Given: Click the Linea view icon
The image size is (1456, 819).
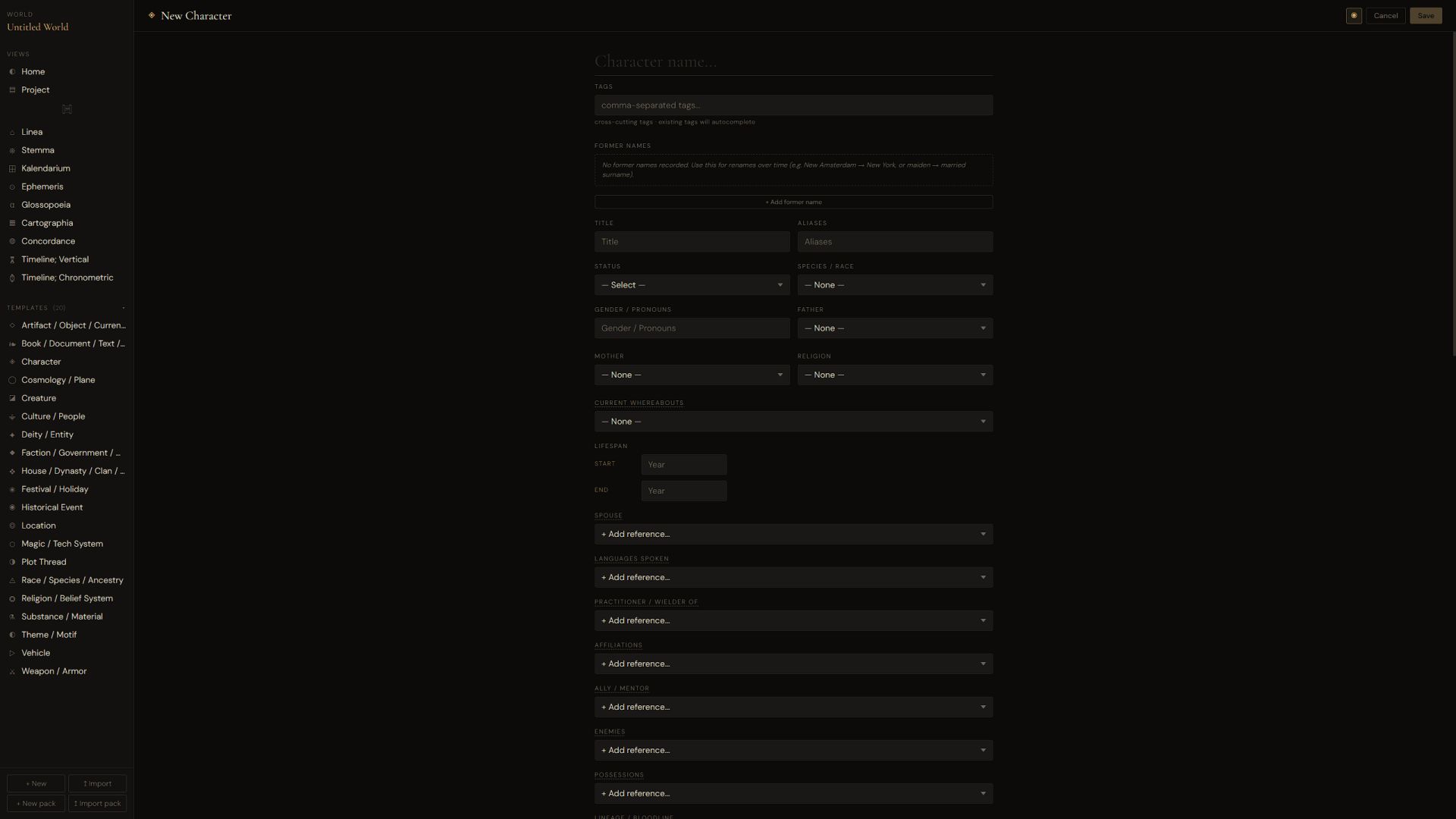Looking at the screenshot, I should [12, 133].
